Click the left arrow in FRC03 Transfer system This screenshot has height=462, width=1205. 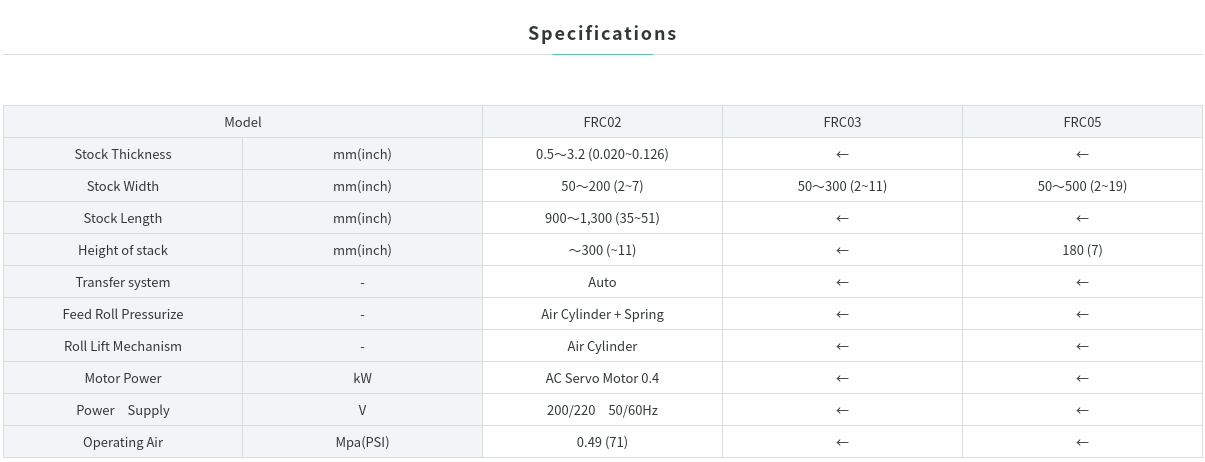[842, 282]
